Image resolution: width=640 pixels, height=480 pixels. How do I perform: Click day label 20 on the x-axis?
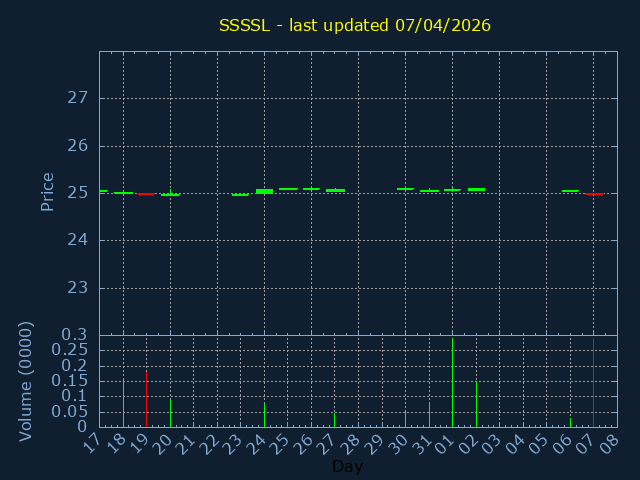point(163,444)
